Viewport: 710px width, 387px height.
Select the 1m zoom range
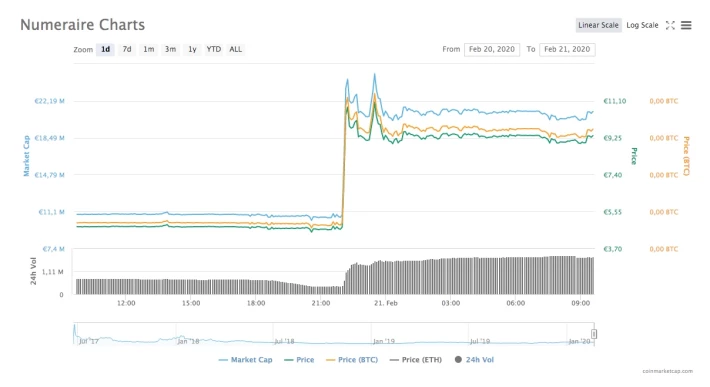[x=149, y=49]
